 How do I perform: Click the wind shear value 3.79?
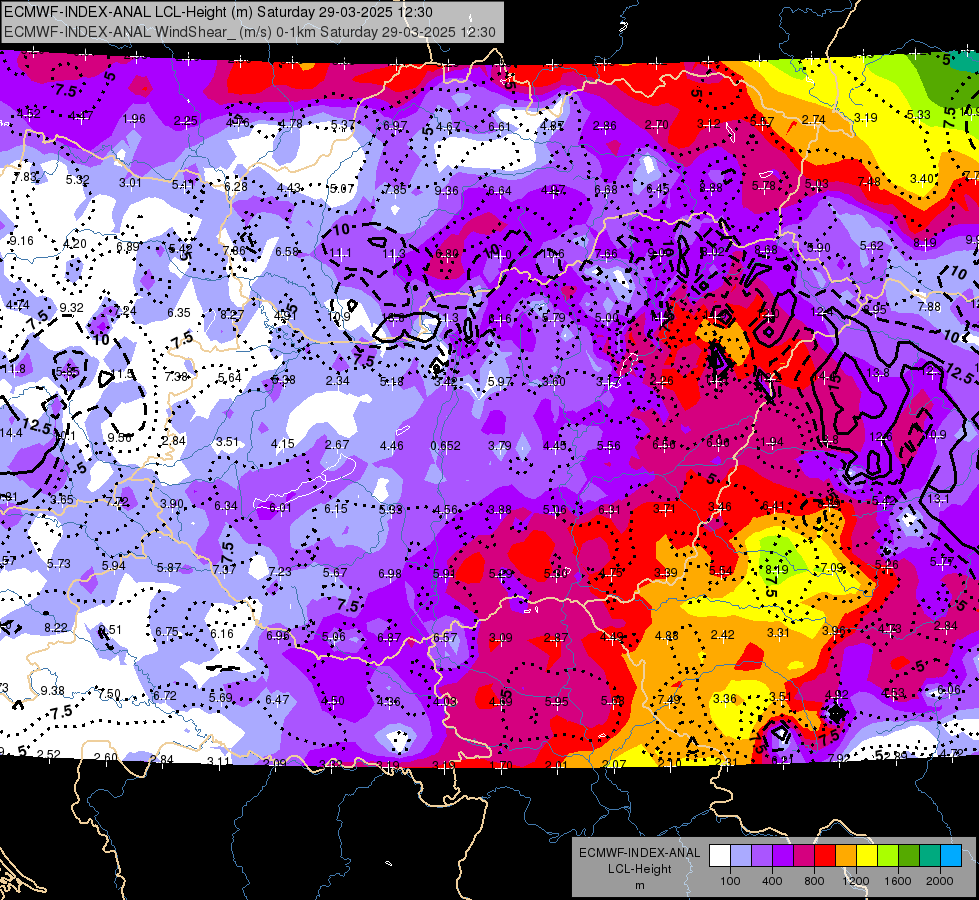[499, 445]
